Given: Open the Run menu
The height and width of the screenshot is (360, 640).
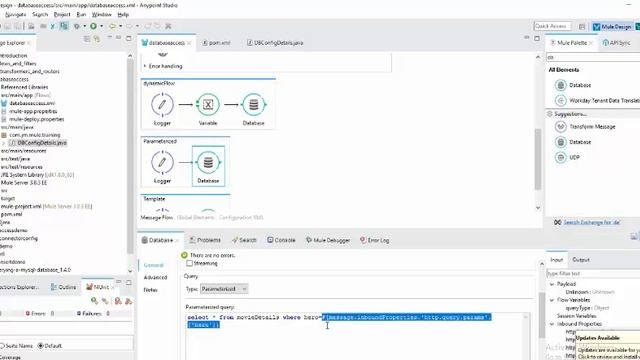Looking at the screenshot, I should (81, 15).
